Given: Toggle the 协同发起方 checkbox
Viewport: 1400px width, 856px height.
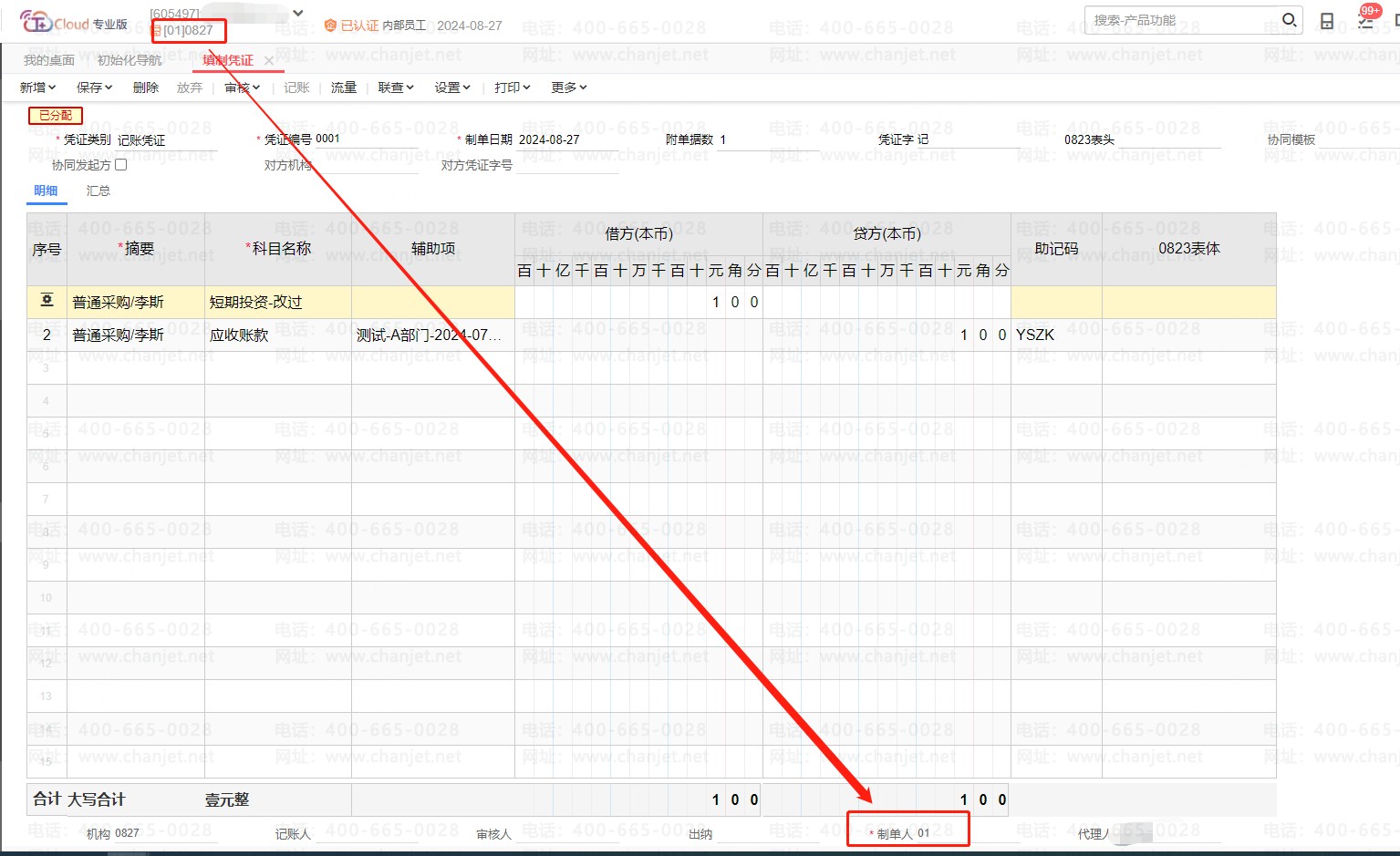Looking at the screenshot, I should point(121,165).
